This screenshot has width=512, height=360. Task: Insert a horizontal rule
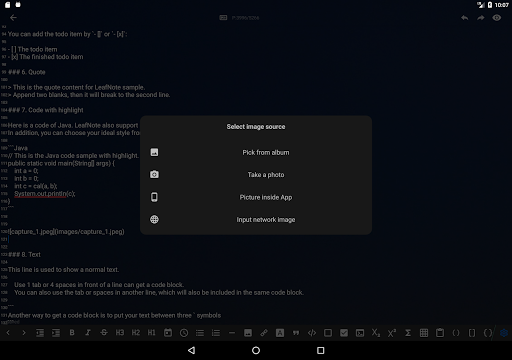point(232,333)
